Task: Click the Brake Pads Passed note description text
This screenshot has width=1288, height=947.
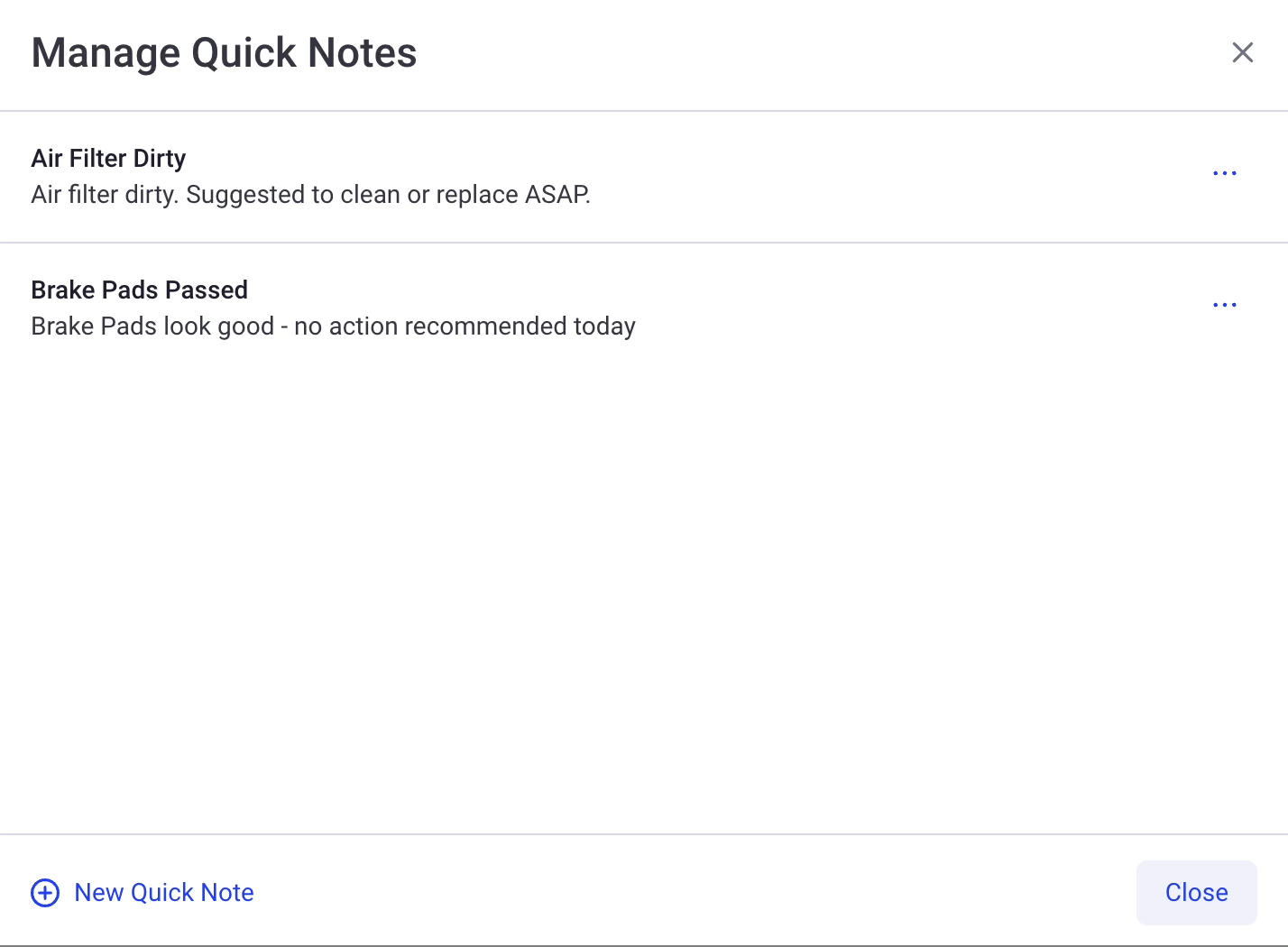Action: coord(333,326)
